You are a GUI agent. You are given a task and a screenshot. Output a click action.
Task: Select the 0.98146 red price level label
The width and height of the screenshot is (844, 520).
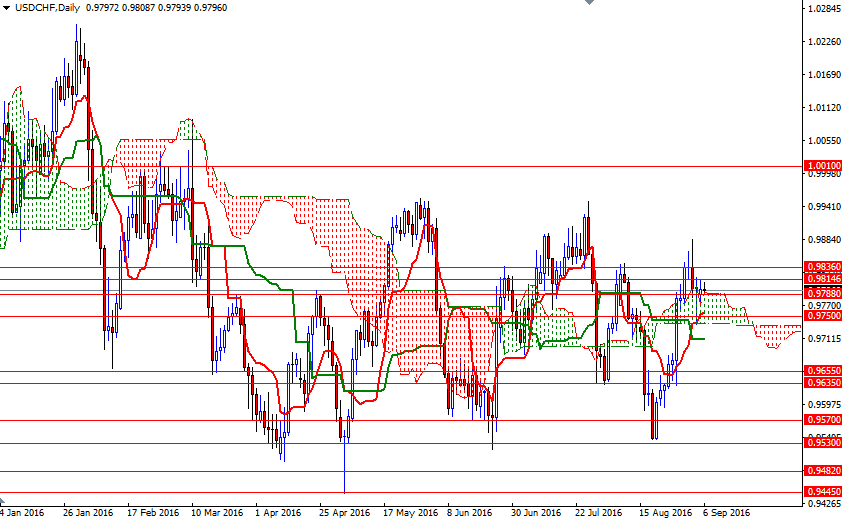[x=823, y=279]
